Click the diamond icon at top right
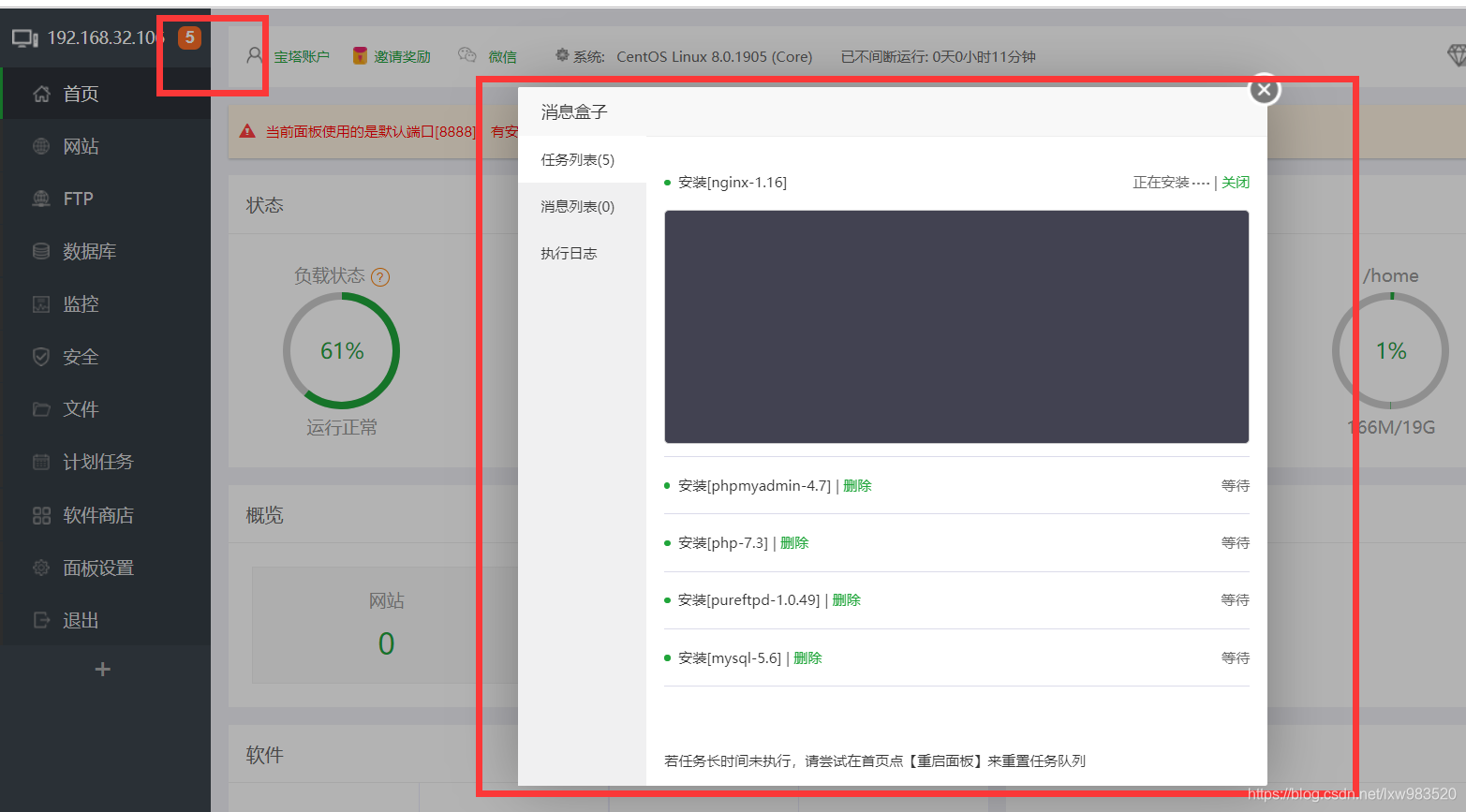This screenshot has height=812, width=1466. pos(1457,56)
